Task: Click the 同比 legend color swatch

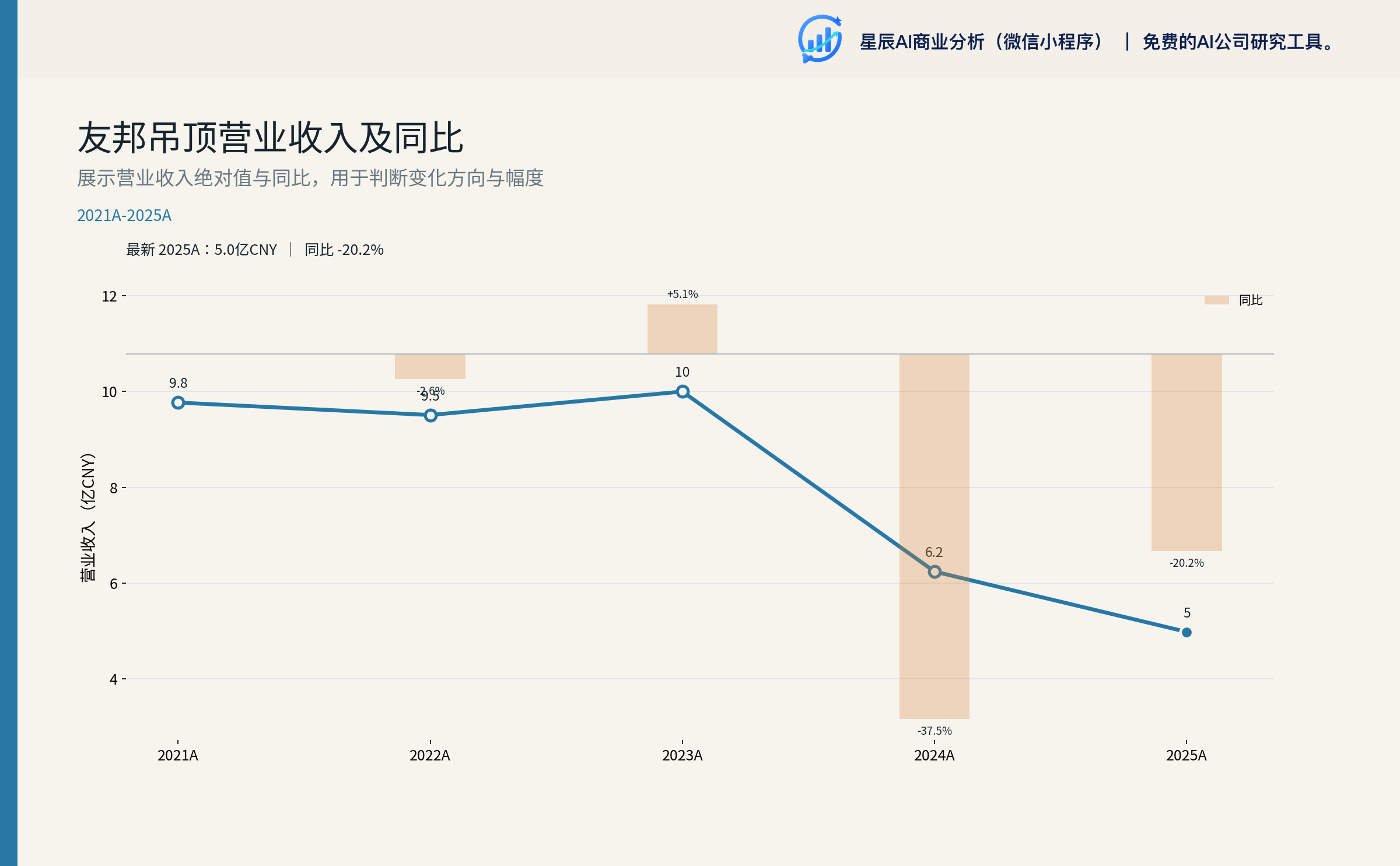Action: pyautogui.click(x=1216, y=300)
